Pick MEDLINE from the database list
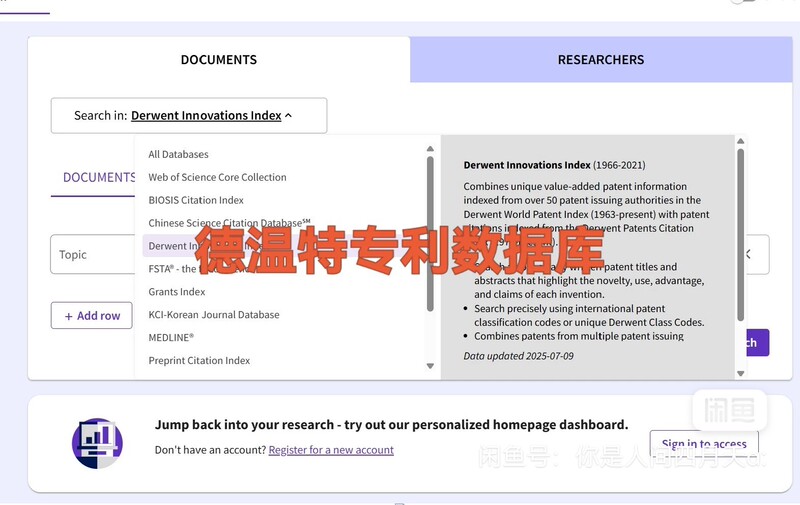This screenshot has width=800, height=505. 171,338
